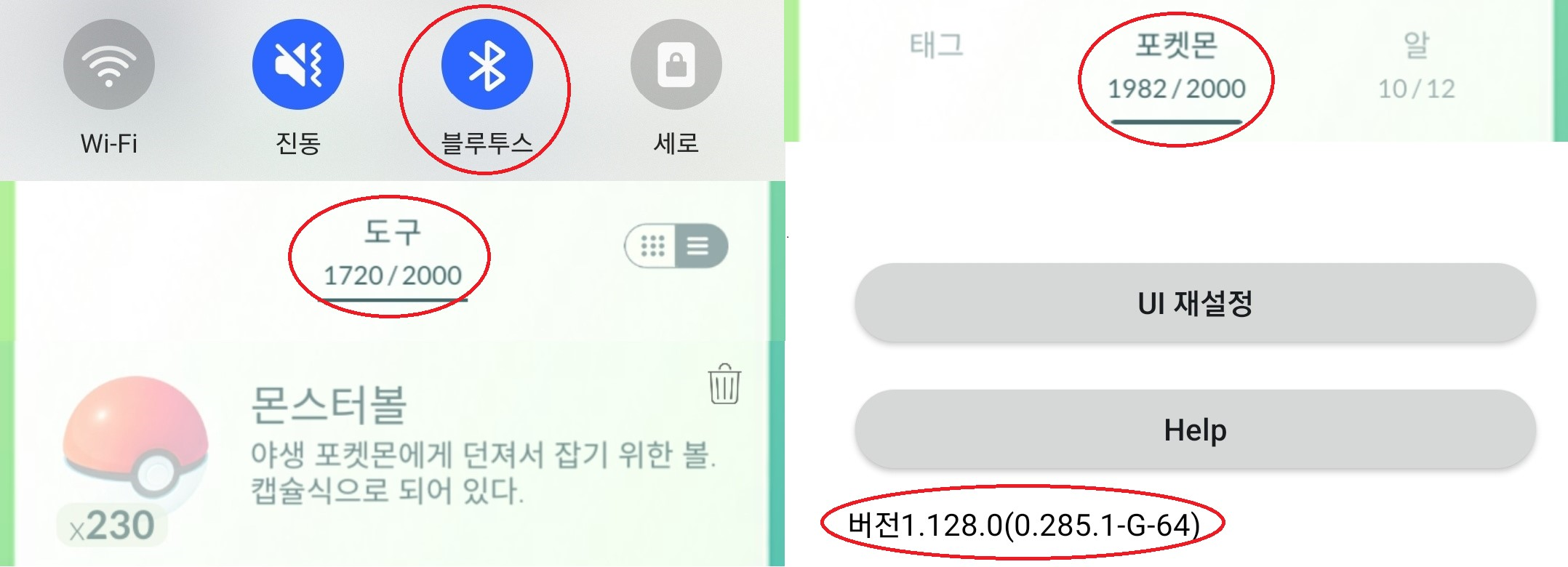Tap the 몬스터볼 item name
The width and height of the screenshot is (1568, 567).
pos(329,405)
